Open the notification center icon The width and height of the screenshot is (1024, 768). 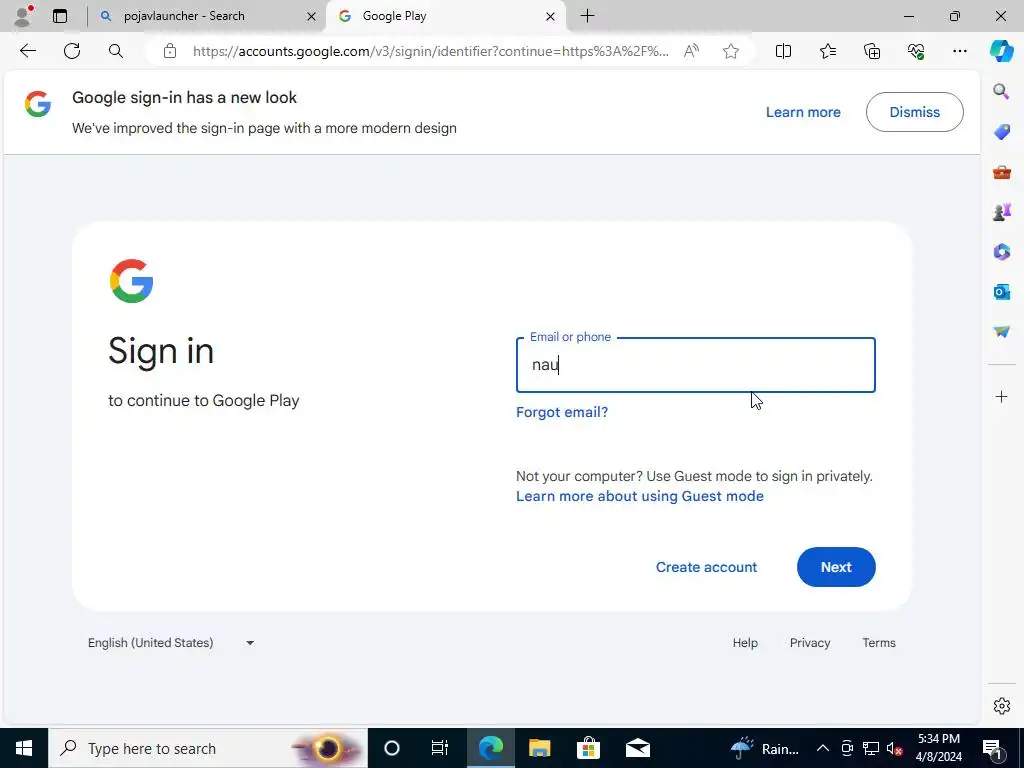992,748
